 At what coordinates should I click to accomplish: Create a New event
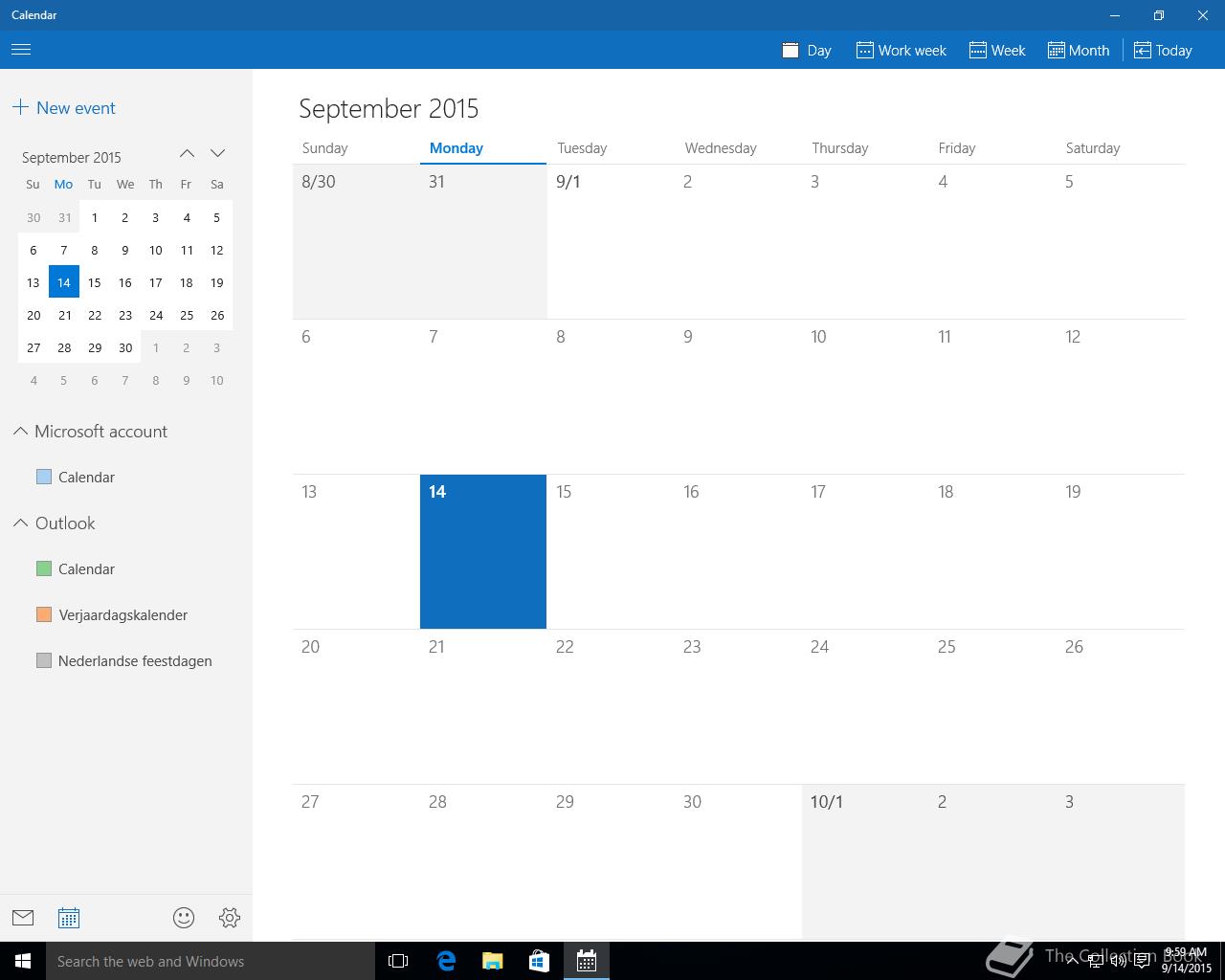tap(64, 108)
